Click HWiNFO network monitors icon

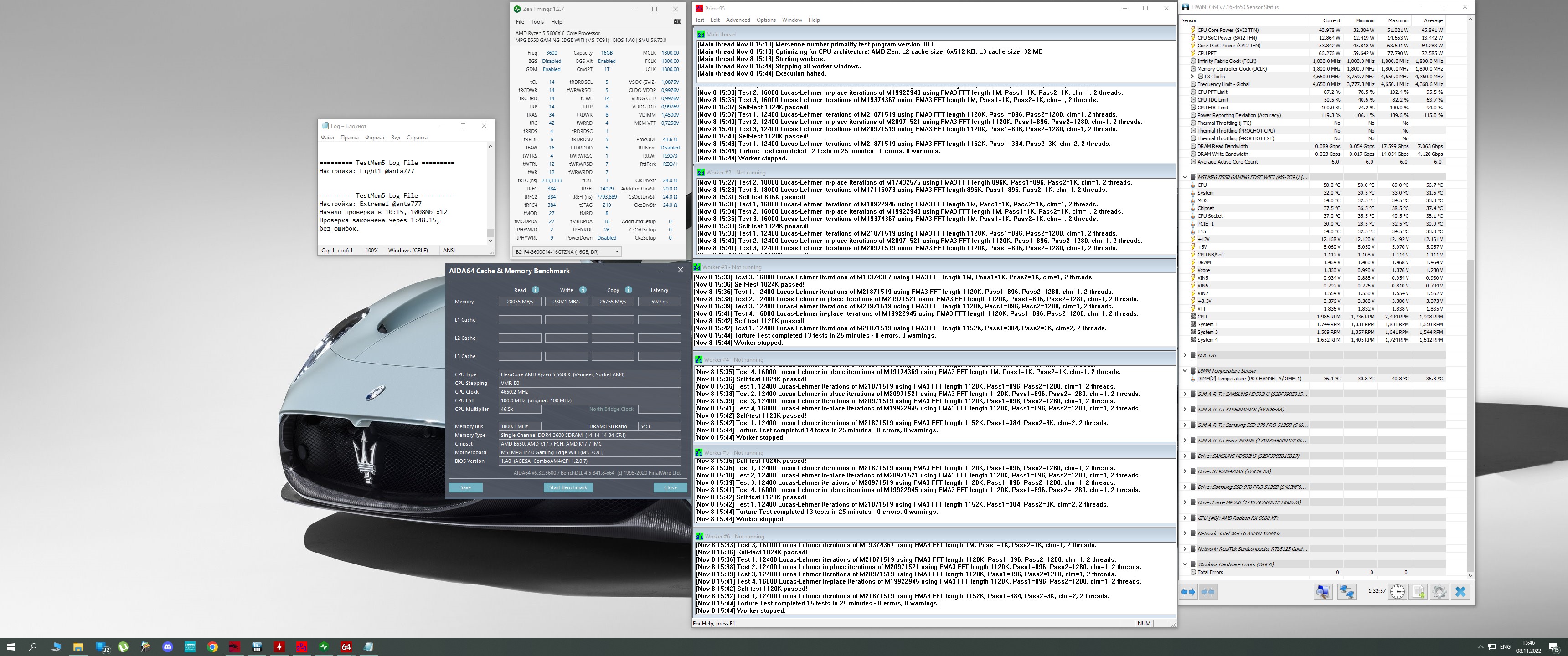[x=1346, y=591]
